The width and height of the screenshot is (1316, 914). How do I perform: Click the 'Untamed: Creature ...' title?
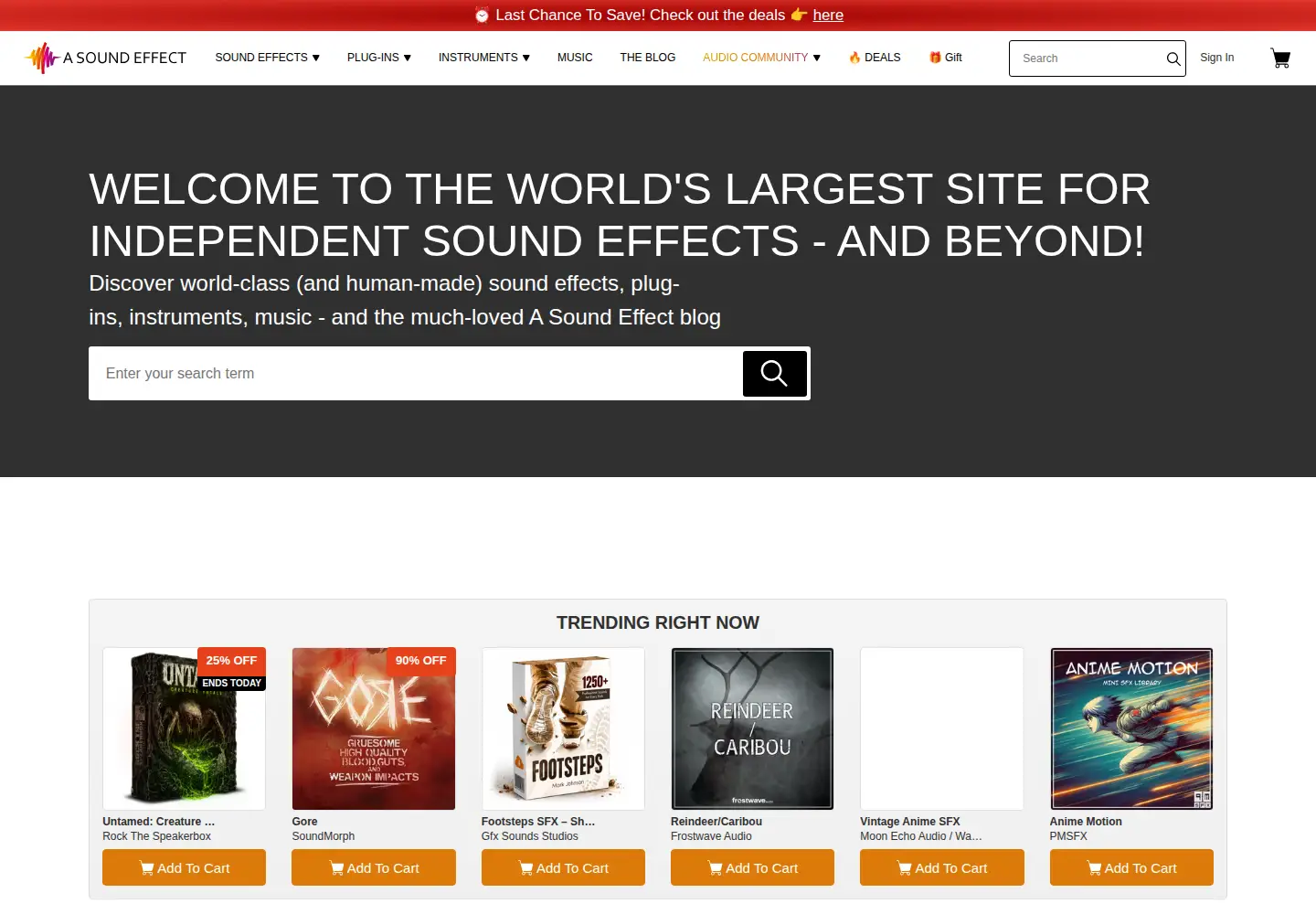point(159,822)
